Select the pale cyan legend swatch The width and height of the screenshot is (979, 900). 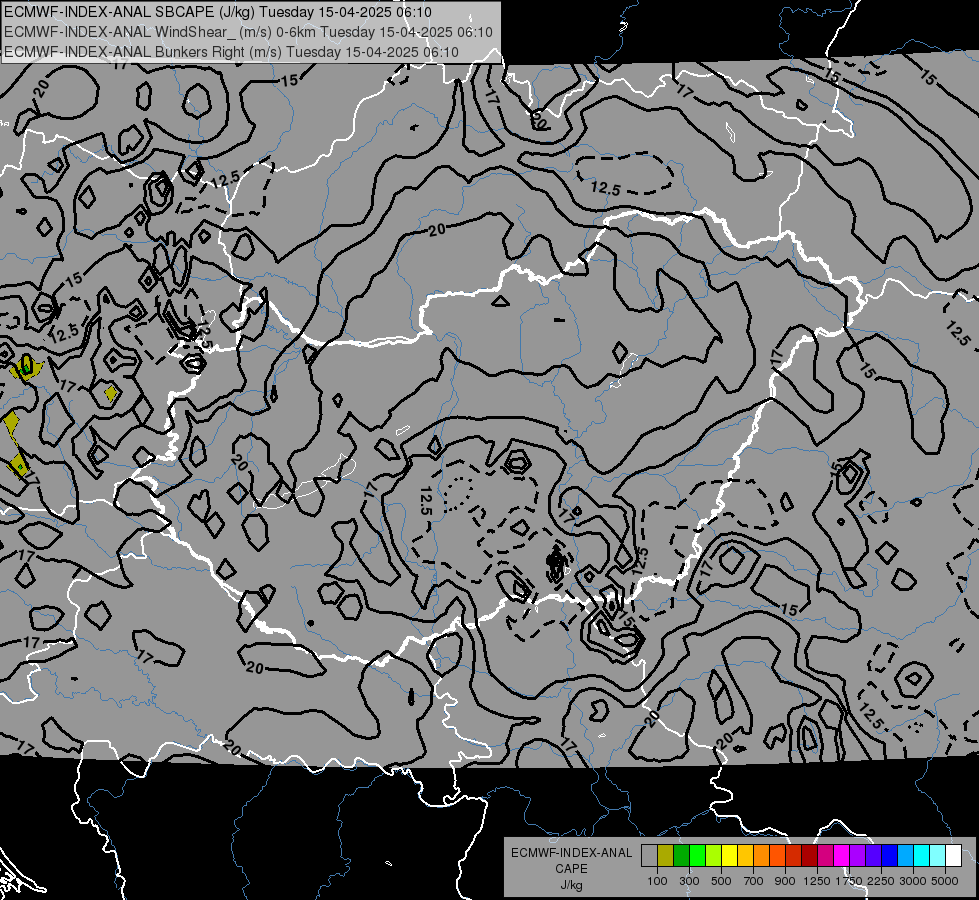click(x=937, y=855)
